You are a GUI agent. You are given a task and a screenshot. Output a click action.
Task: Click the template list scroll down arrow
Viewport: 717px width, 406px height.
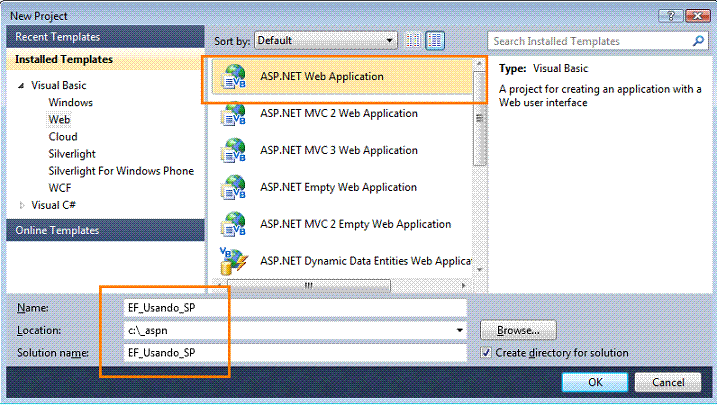pyautogui.click(x=479, y=270)
